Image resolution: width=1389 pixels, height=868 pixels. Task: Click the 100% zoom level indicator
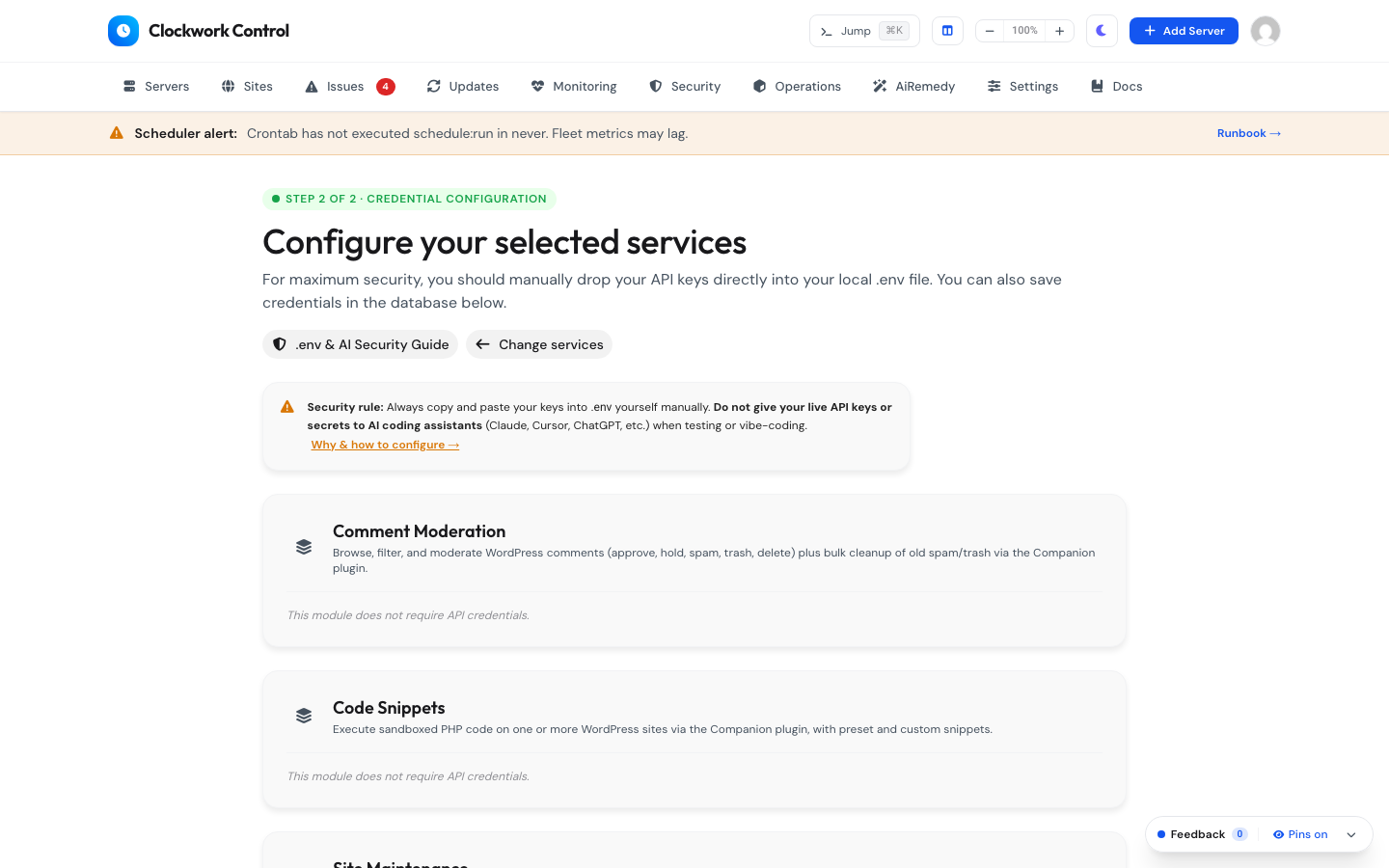(x=1024, y=31)
